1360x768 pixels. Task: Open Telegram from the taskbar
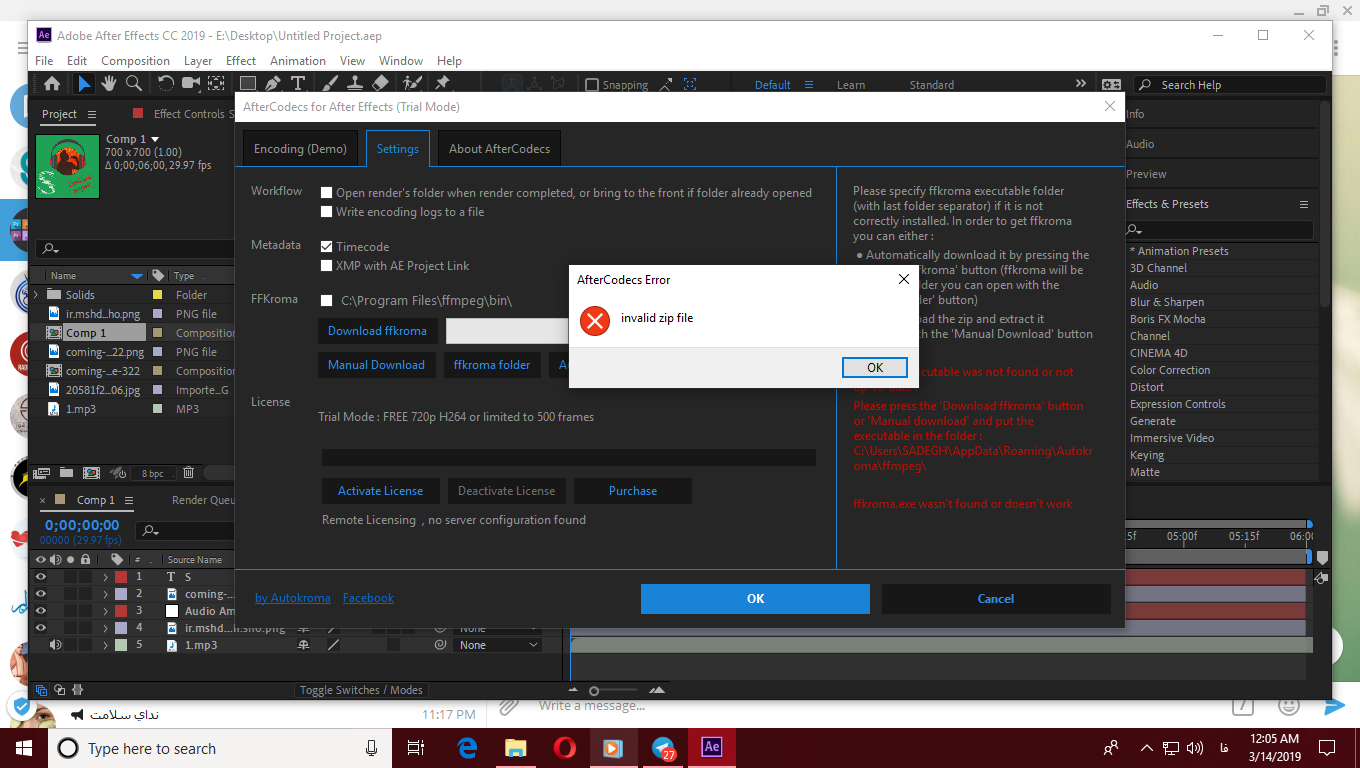click(663, 747)
